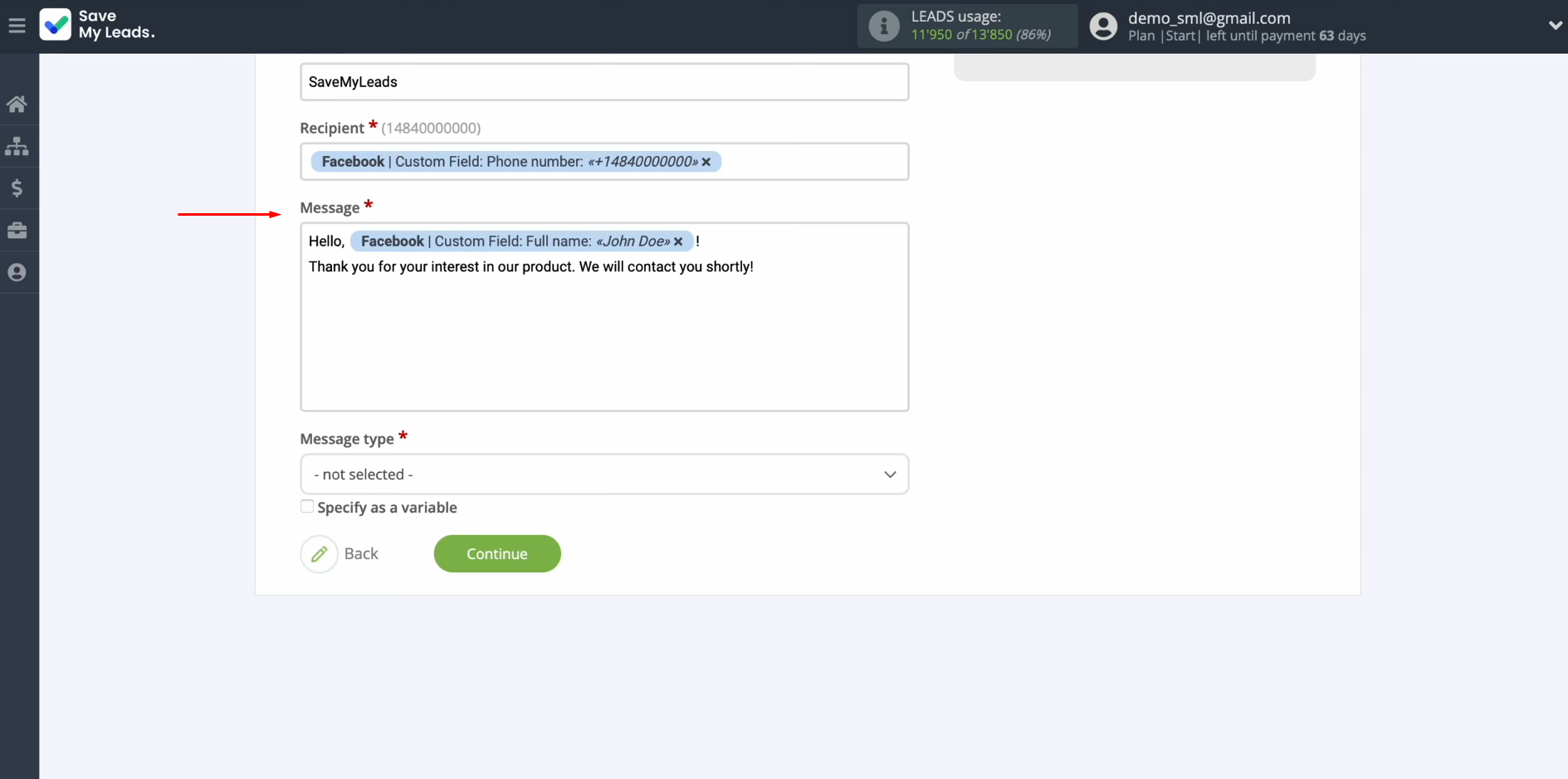Expand the account dropdown chevron
This screenshot has height=779, width=1568.
1555,26
